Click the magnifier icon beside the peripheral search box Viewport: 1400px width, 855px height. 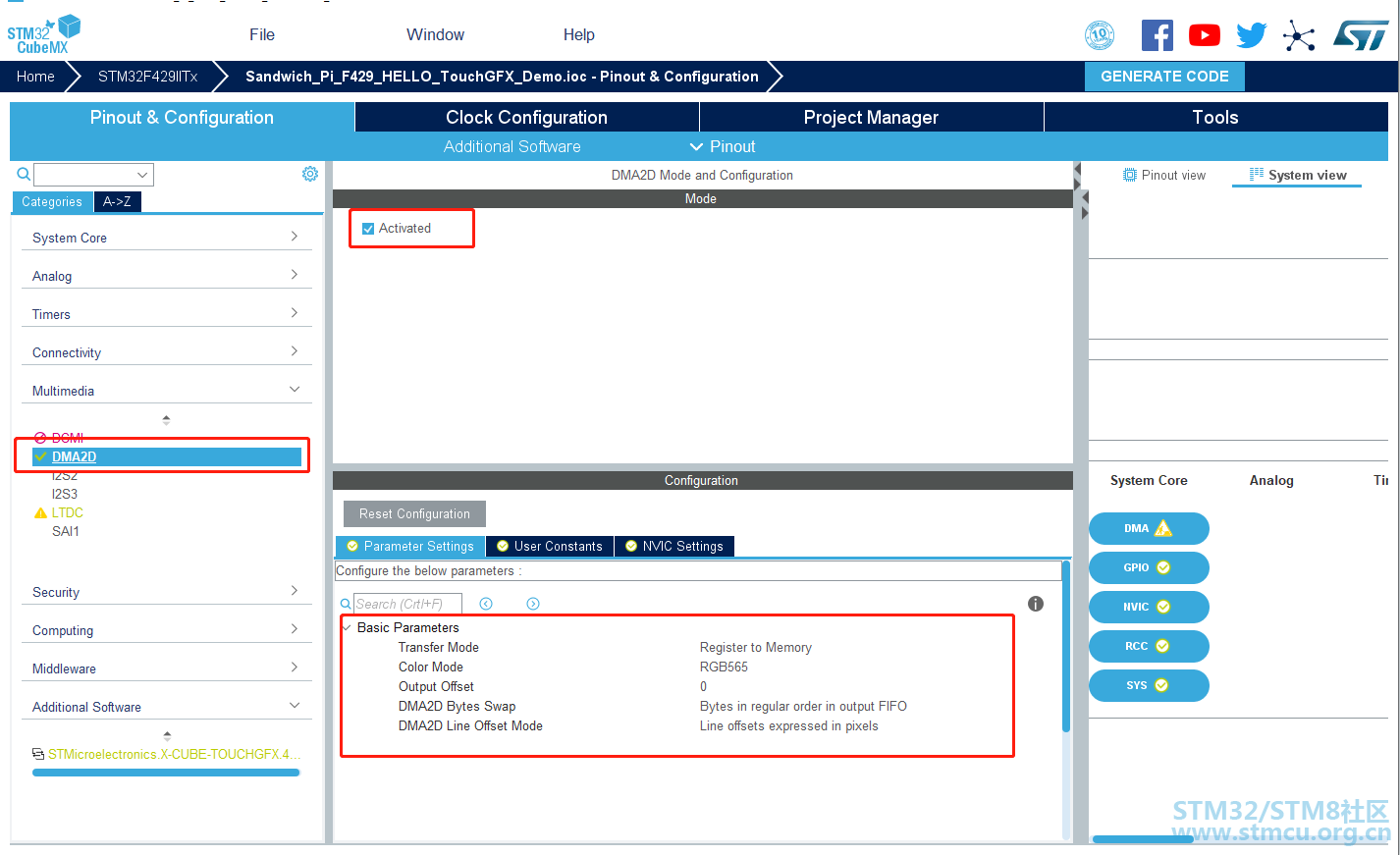click(x=24, y=174)
